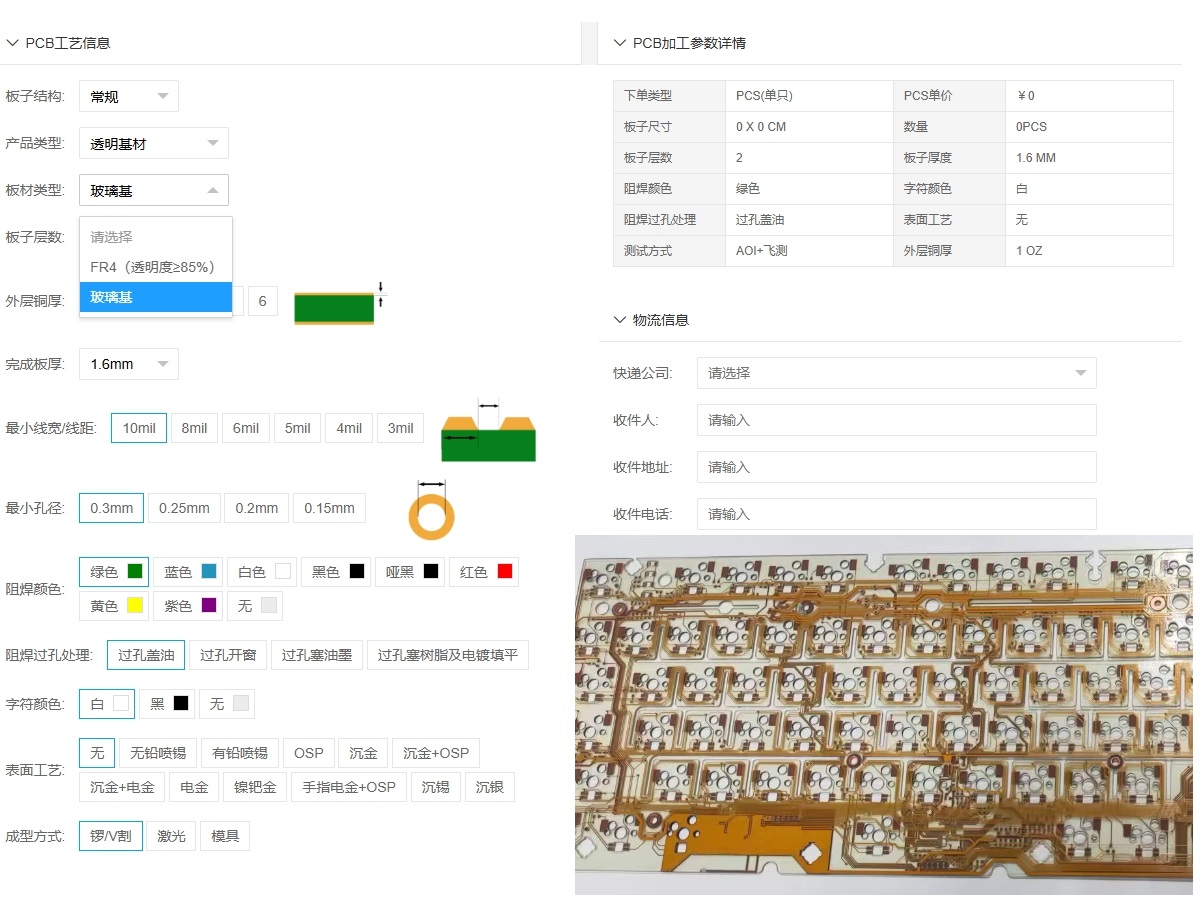Viewport: 1200px width, 900px height.
Task: Open the 快递公司 selection dropdown
Action: point(895,371)
